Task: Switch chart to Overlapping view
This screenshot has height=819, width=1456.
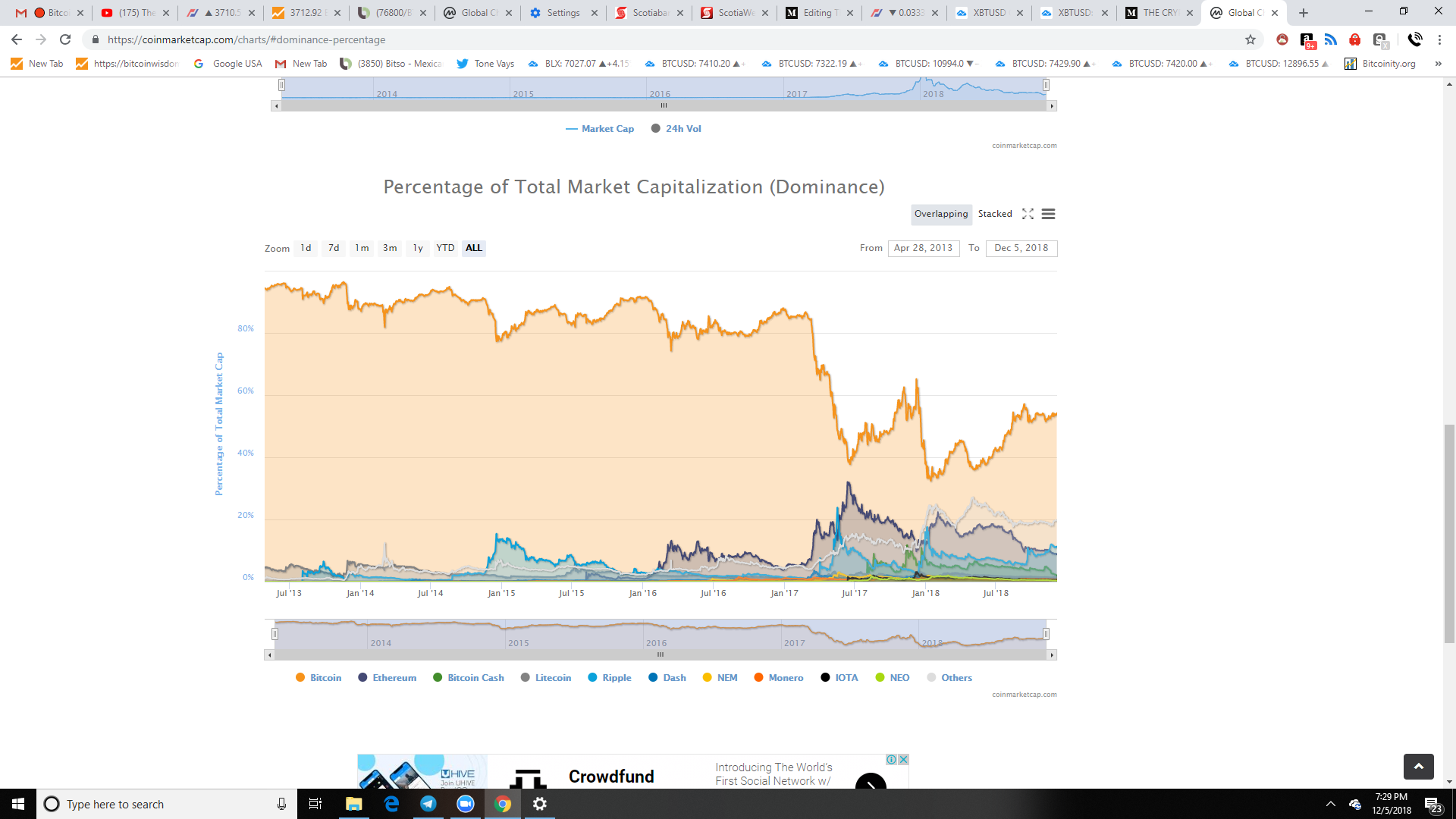Action: [941, 214]
